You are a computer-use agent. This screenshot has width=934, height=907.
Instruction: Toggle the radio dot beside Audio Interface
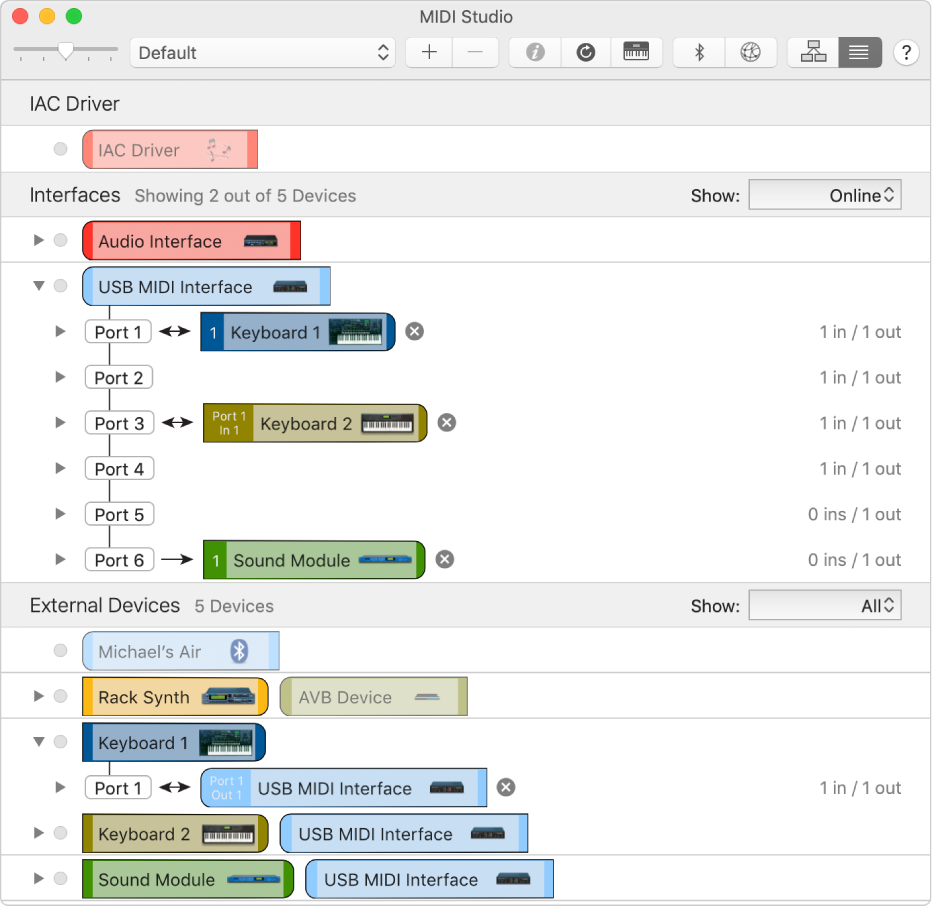pyautogui.click(x=61, y=241)
